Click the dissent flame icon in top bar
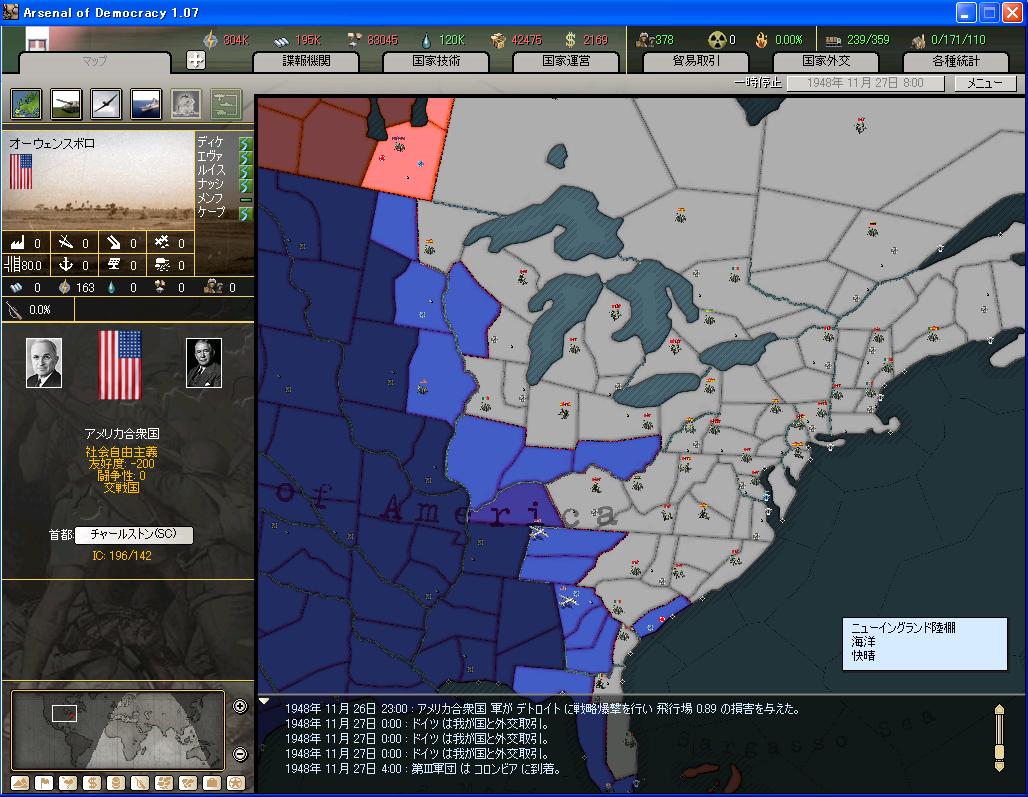This screenshot has width=1028, height=797. [761, 40]
